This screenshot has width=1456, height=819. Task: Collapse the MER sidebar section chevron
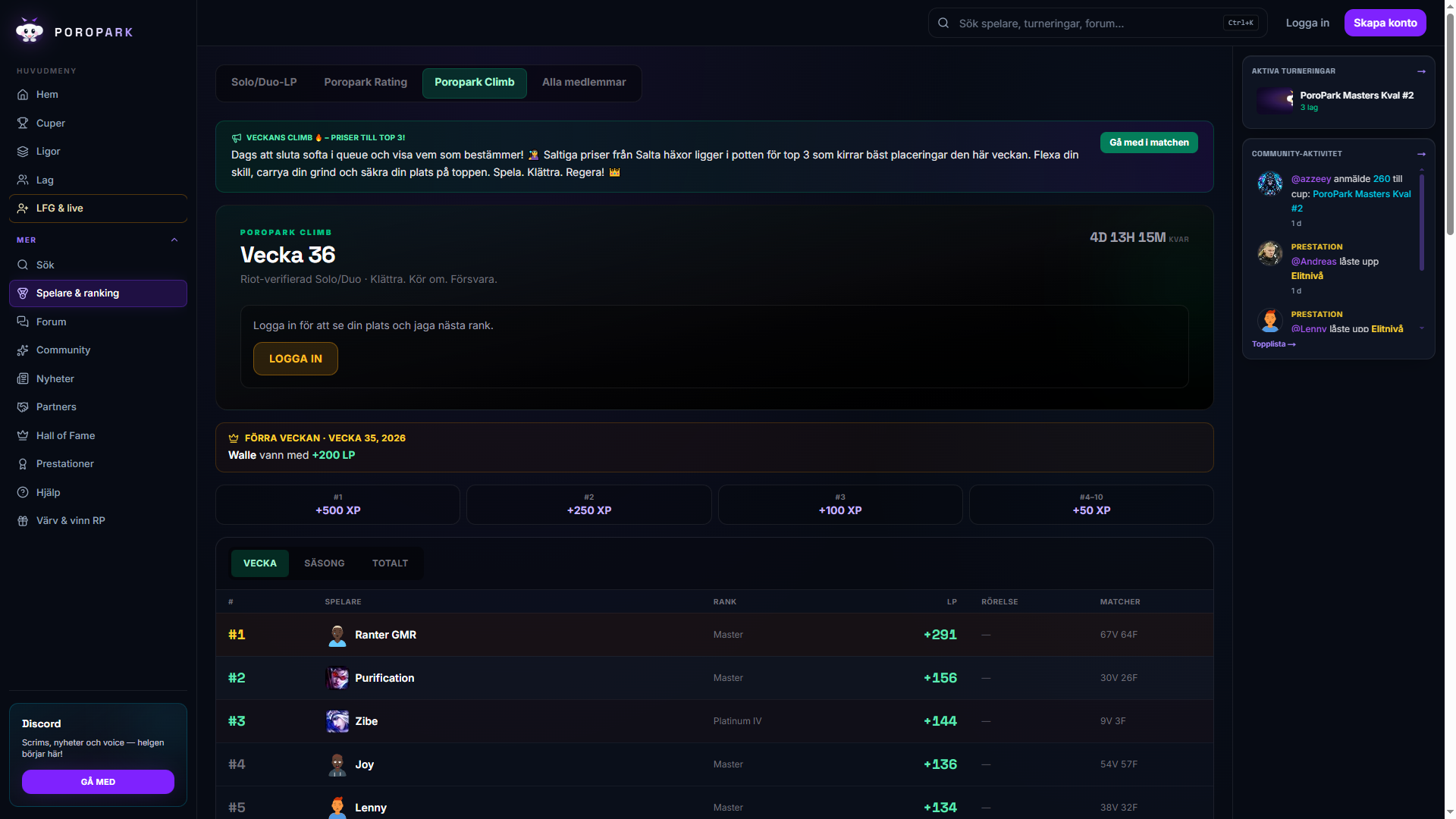[174, 240]
